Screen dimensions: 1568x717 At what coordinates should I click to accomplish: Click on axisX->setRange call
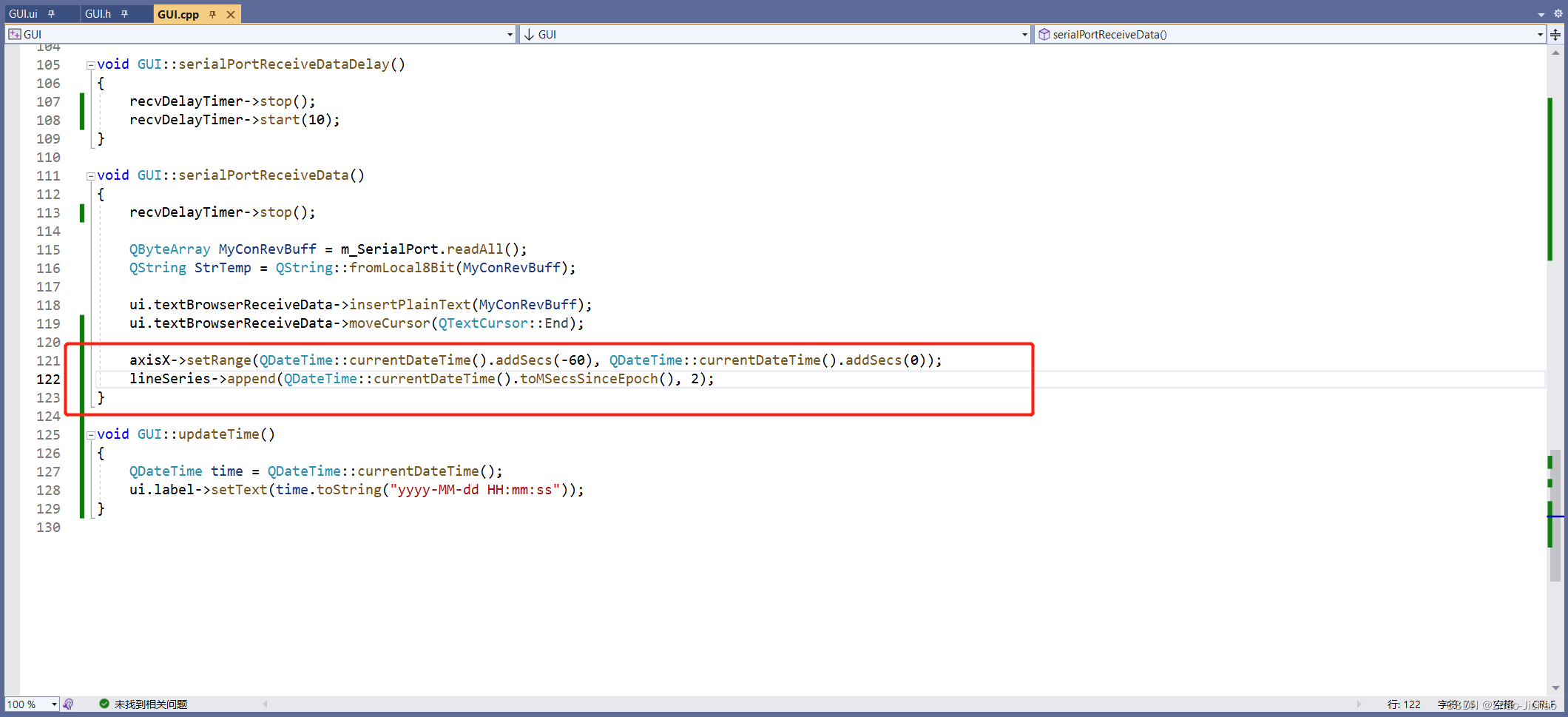190,360
